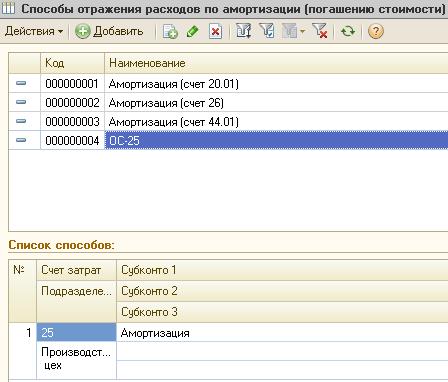Click the red X mark-for-deletion icon

click(x=215, y=32)
